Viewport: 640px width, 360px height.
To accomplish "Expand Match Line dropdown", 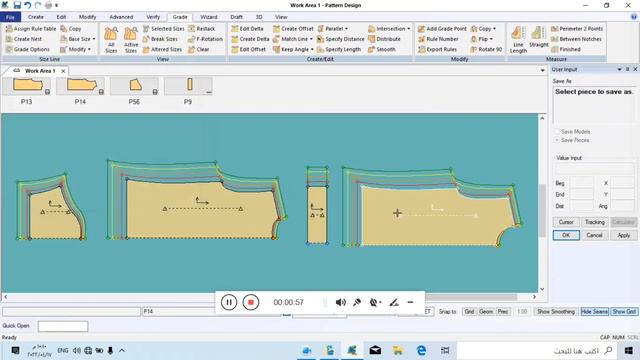I will [x=311, y=39].
